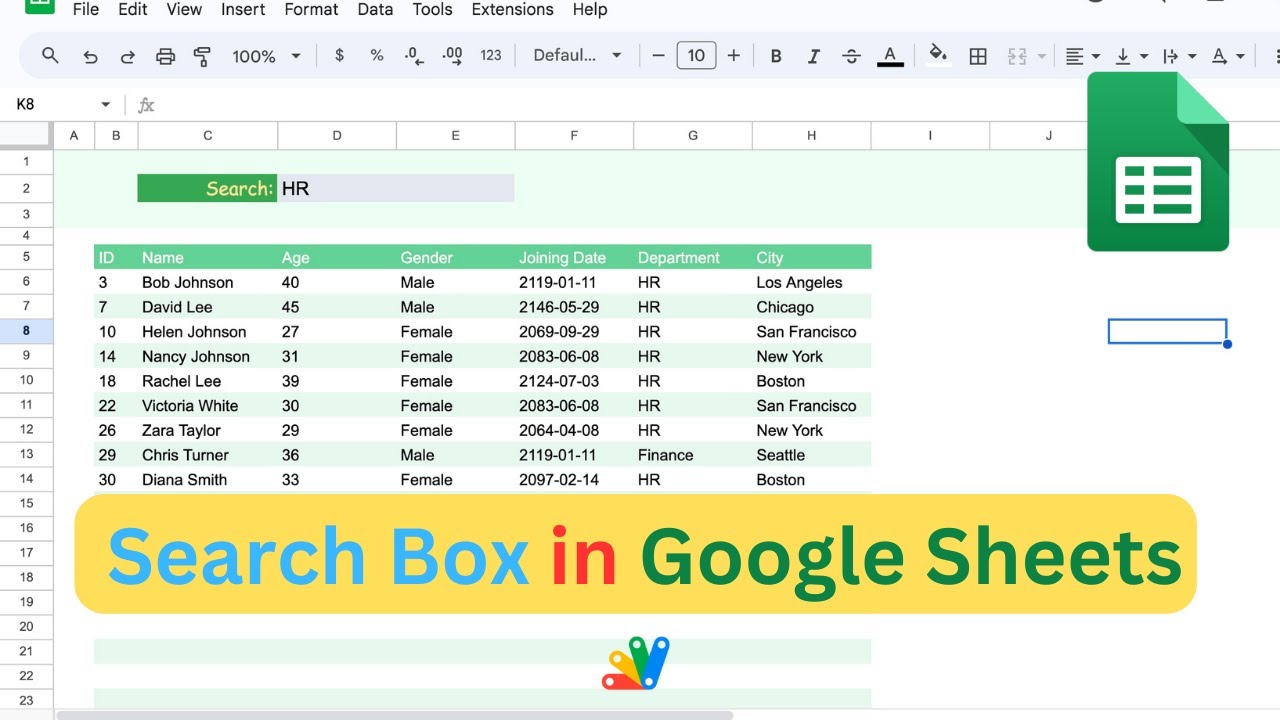Click the horizontal scrollbar at bottom
The image size is (1280, 720).
[x=395, y=715]
